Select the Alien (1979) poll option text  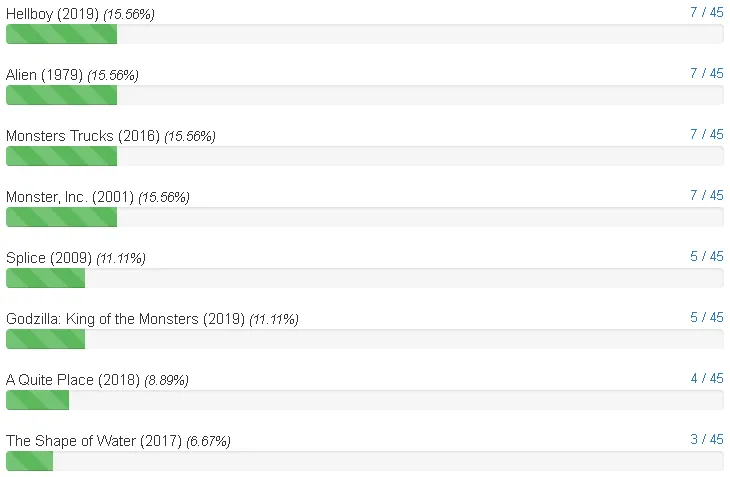[x=44, y=75]
